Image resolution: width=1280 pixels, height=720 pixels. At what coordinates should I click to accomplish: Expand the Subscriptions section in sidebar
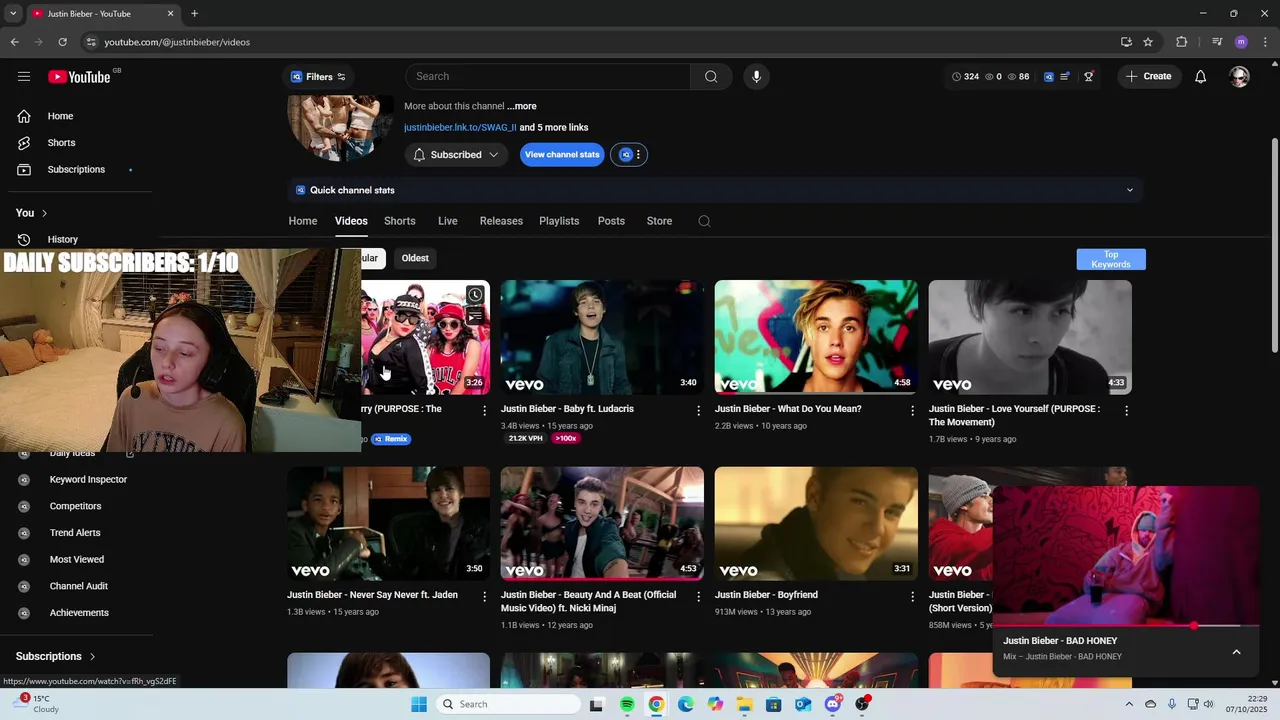click(x=56, y=657)
